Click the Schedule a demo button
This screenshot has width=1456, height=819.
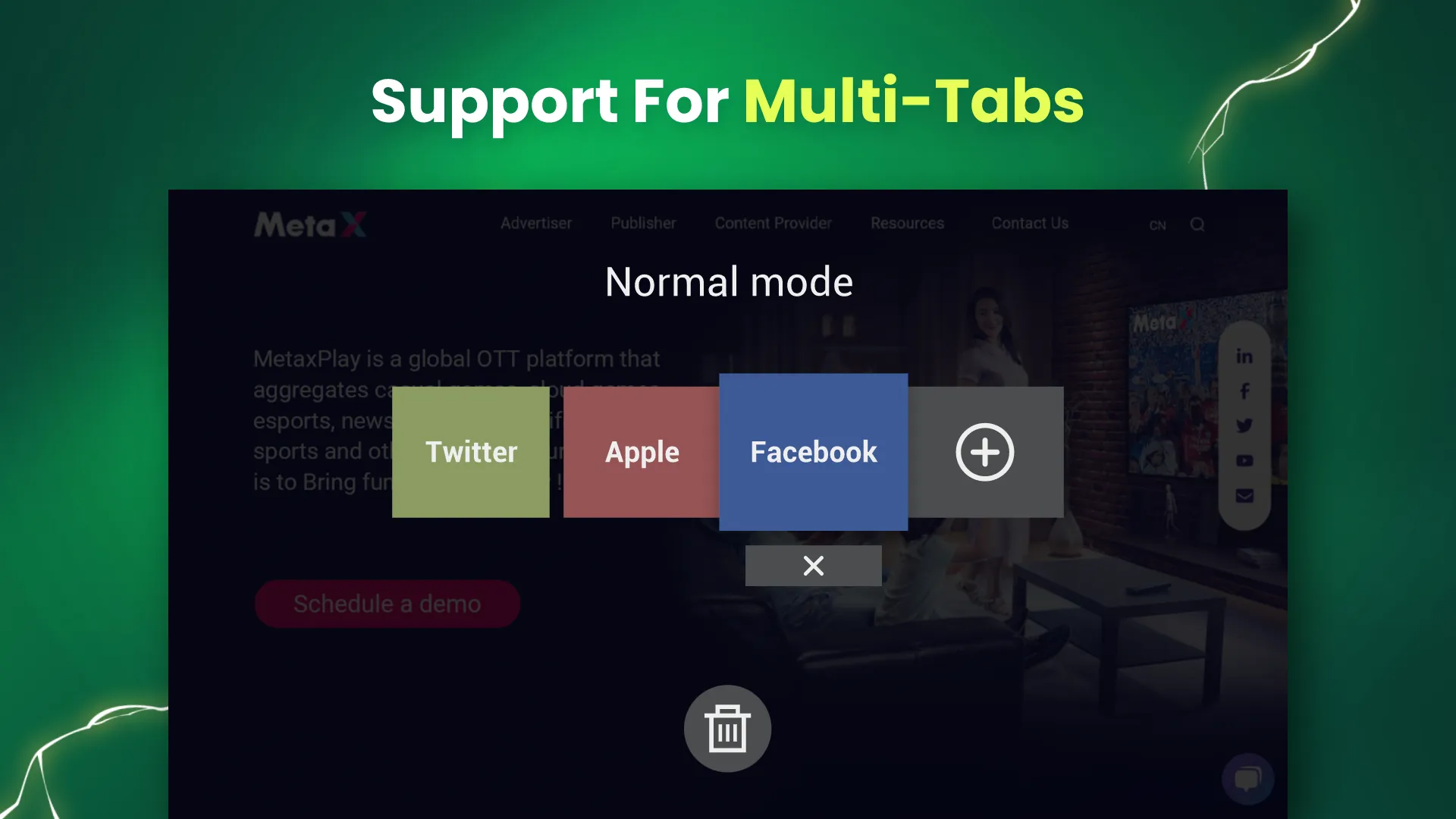[387, 603]
